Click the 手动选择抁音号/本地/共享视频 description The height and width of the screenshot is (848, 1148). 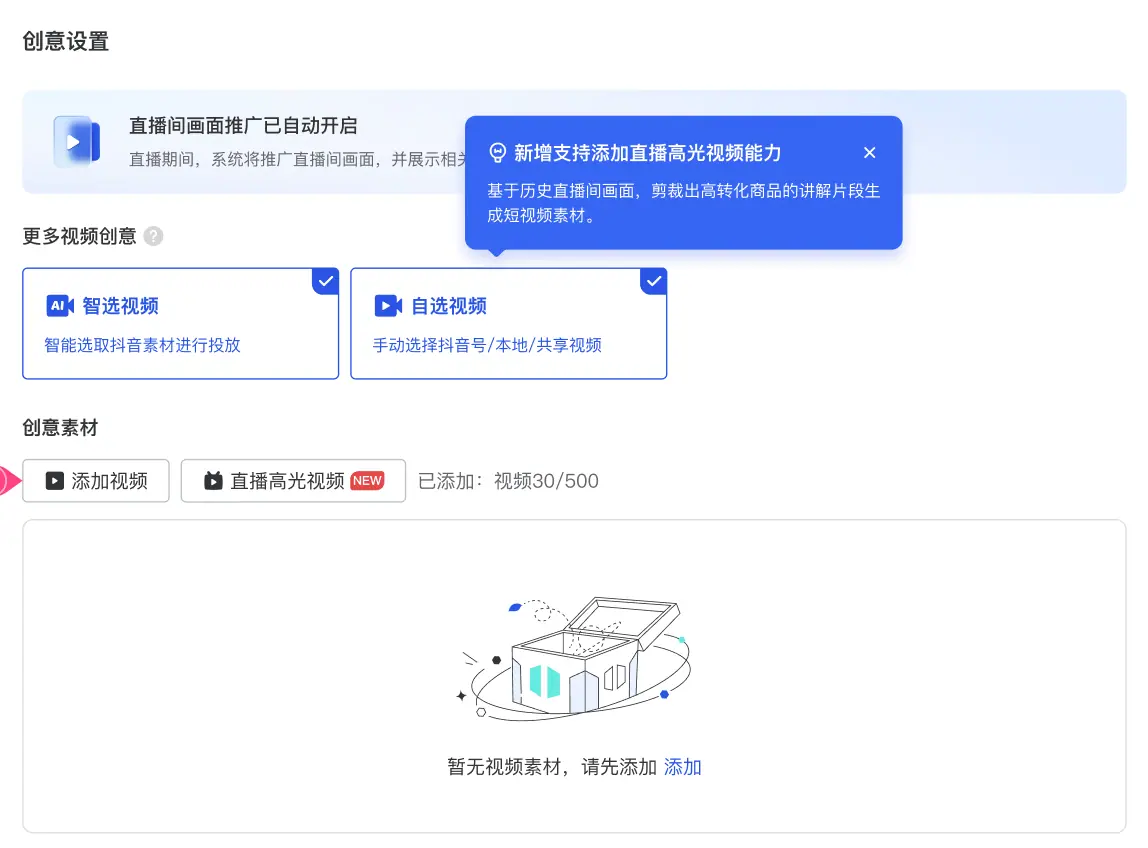click(x=487, y=345)
